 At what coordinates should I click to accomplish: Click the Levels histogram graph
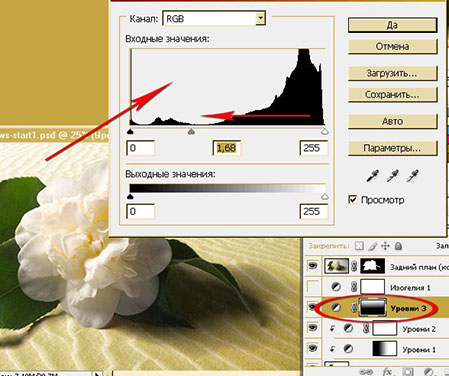click(x=227, y=87)
